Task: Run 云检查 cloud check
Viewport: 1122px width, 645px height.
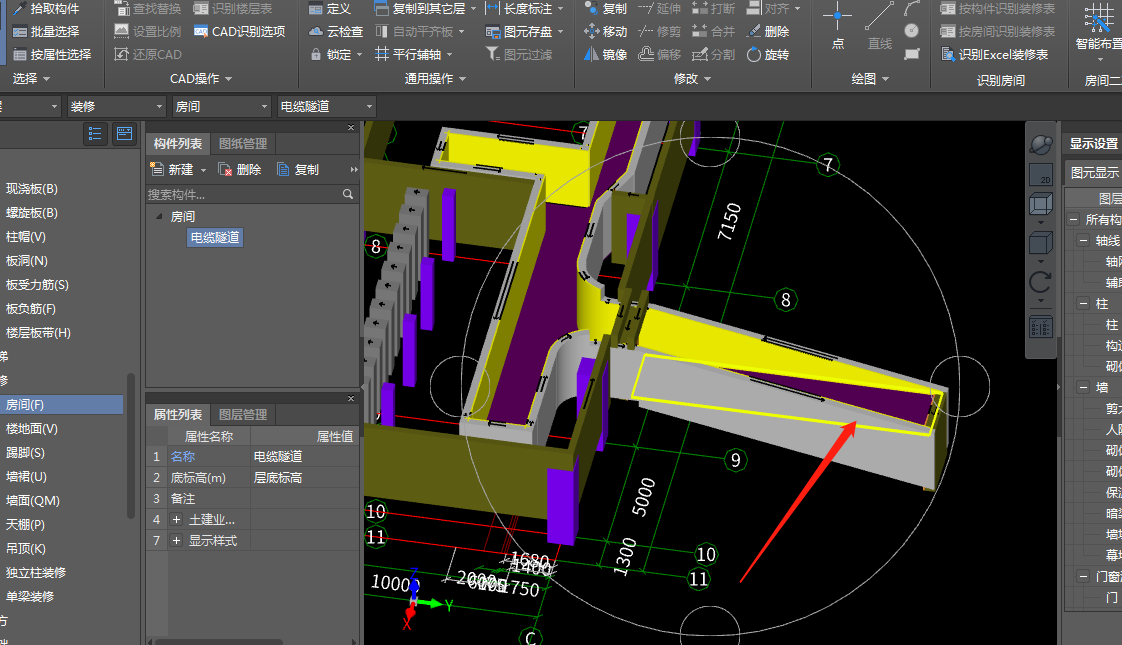Action: (336, 31)
